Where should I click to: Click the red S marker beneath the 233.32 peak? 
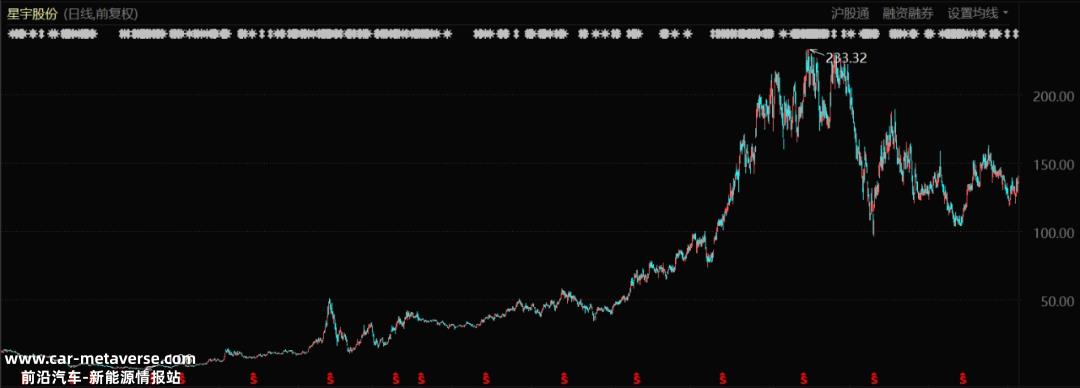tap(803, 378)
